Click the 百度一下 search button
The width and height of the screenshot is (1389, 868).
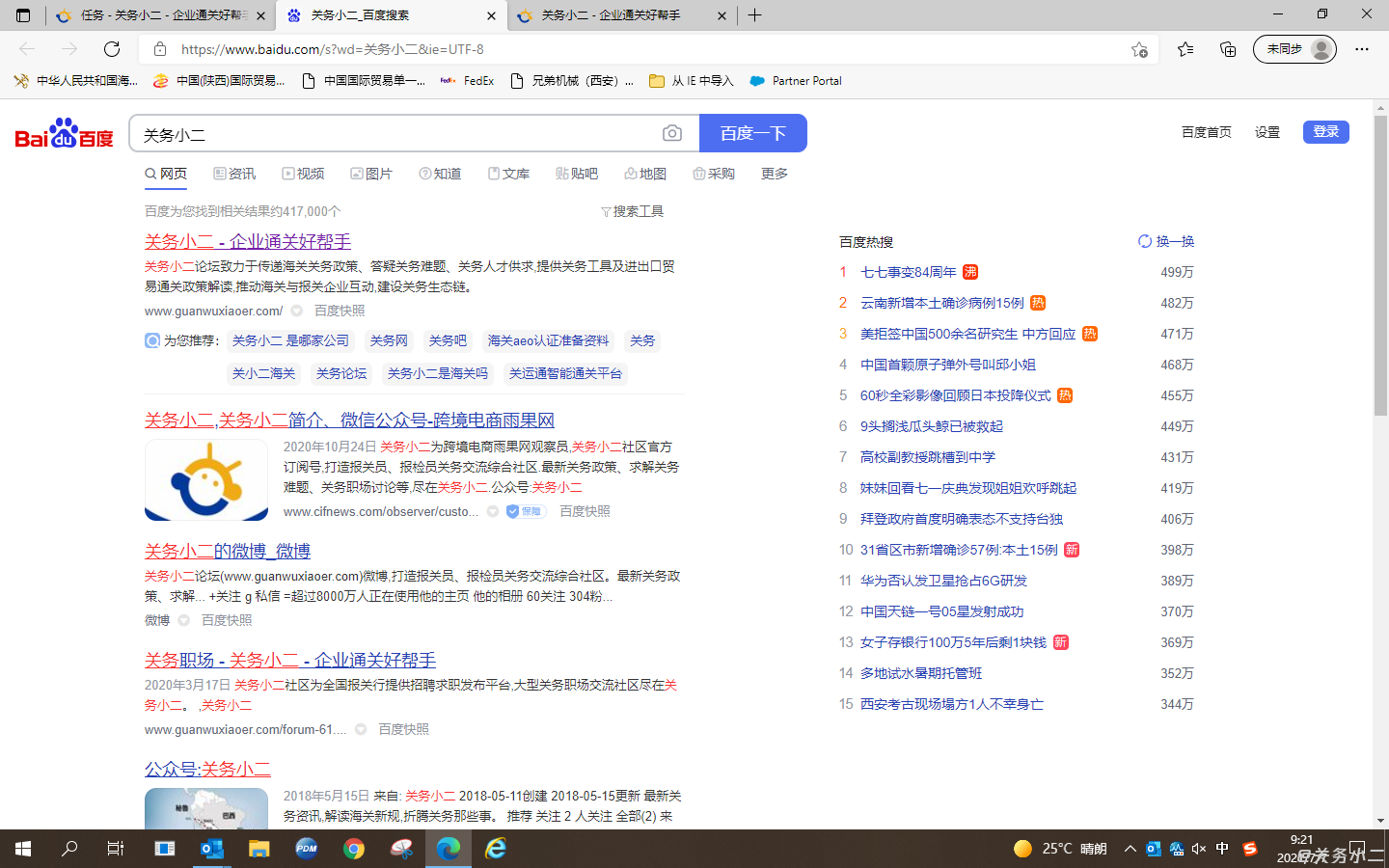point(753,133)
